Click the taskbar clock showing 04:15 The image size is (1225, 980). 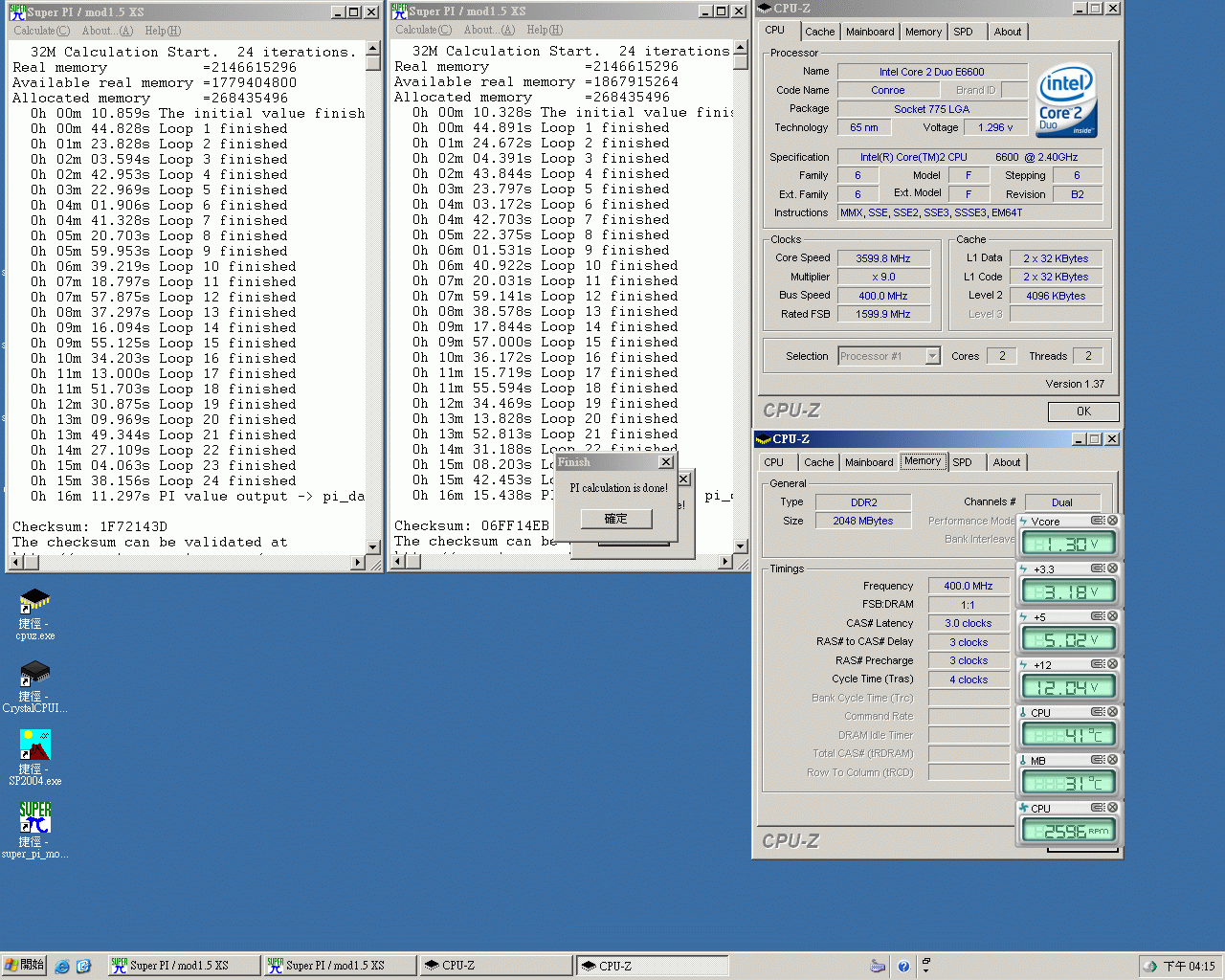[x=1189, y=967]
